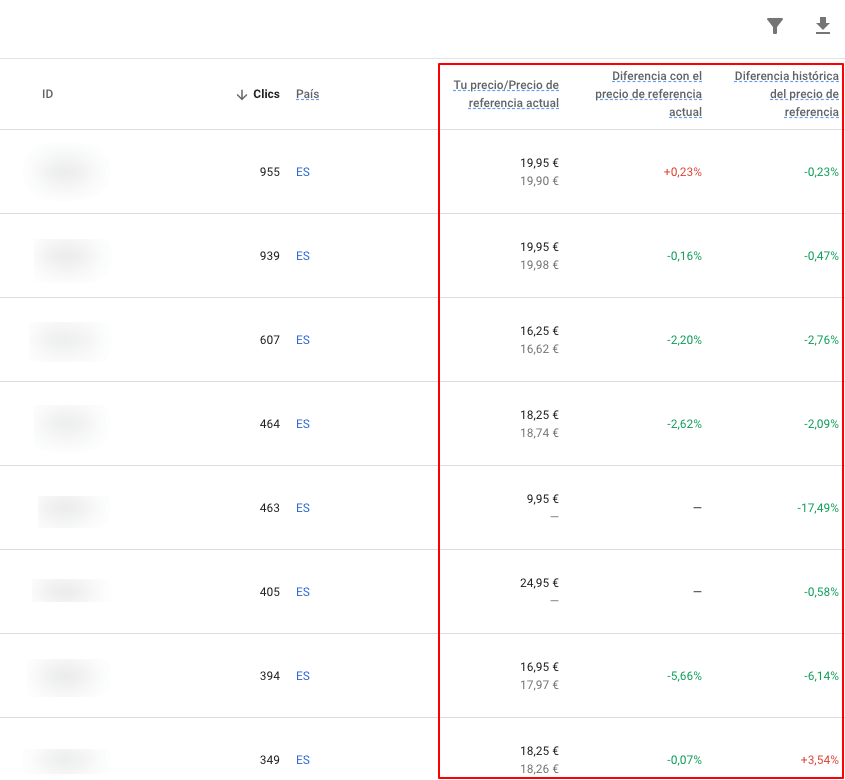Sort by the Clics column header

(266, 94)
